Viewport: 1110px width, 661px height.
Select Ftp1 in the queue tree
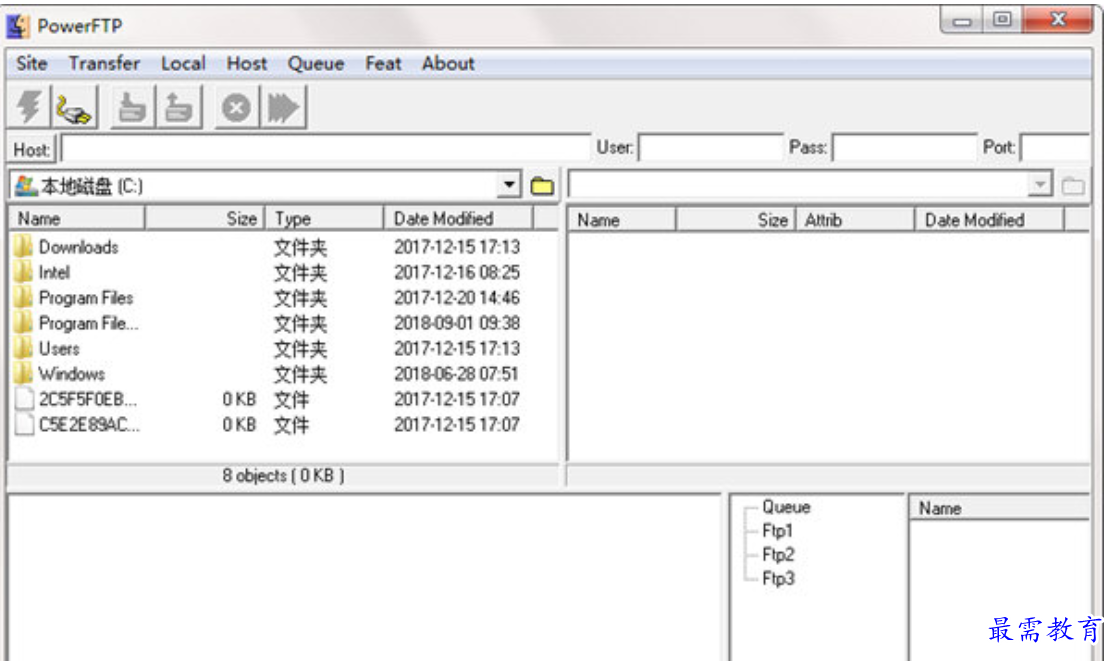(777, 531)
